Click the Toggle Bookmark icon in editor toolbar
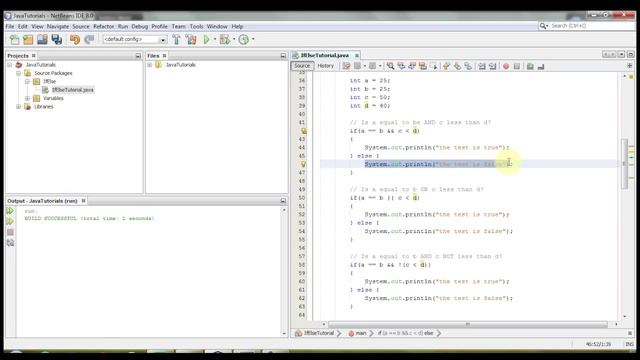Viewport: 640px width, 360px height. tap(468, 66)
